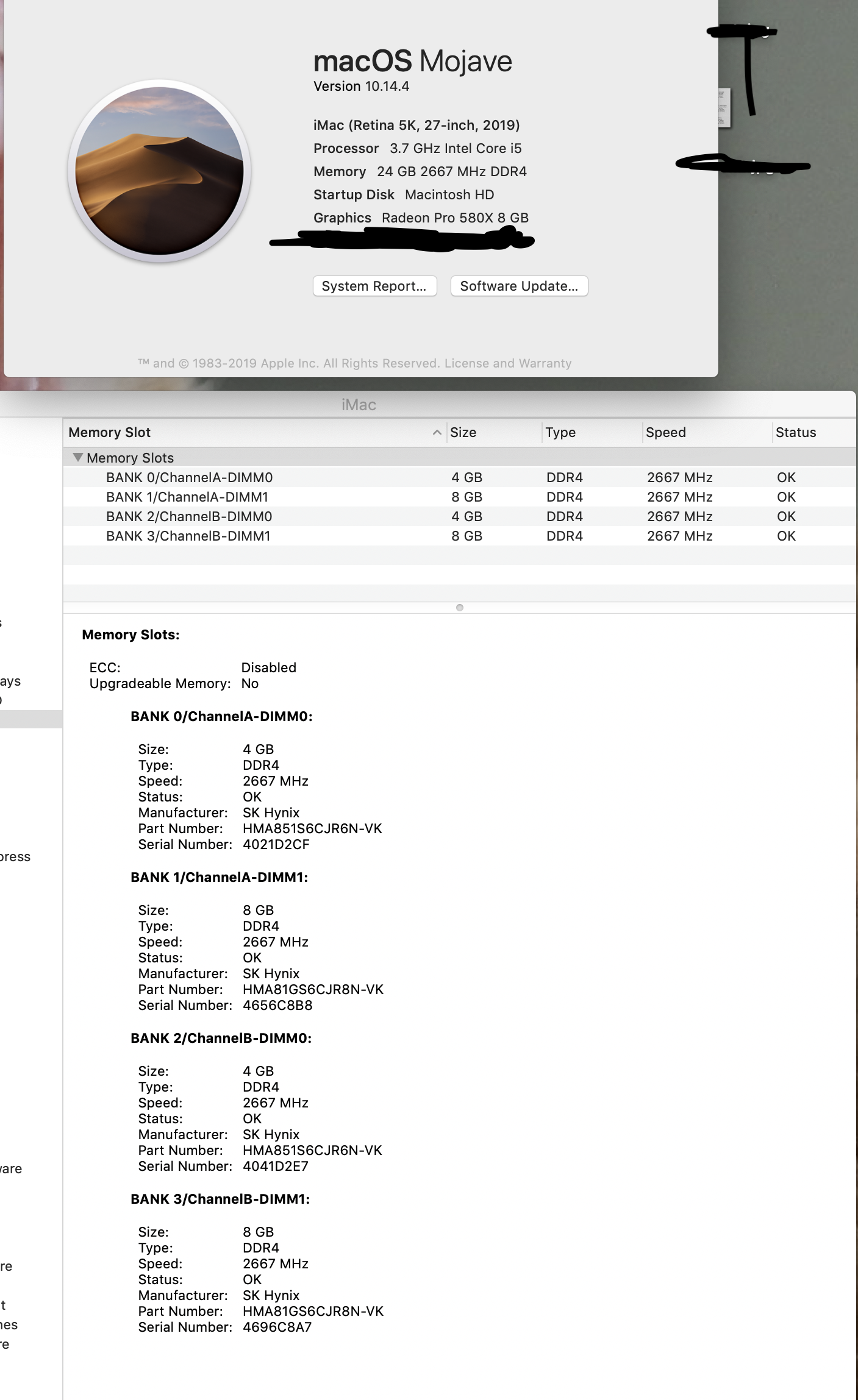The height and width of the screenshot is (1400, 858).
Task: Click '24 GB 2667 MHz DDR4' memory value
Action: point(452,171)
